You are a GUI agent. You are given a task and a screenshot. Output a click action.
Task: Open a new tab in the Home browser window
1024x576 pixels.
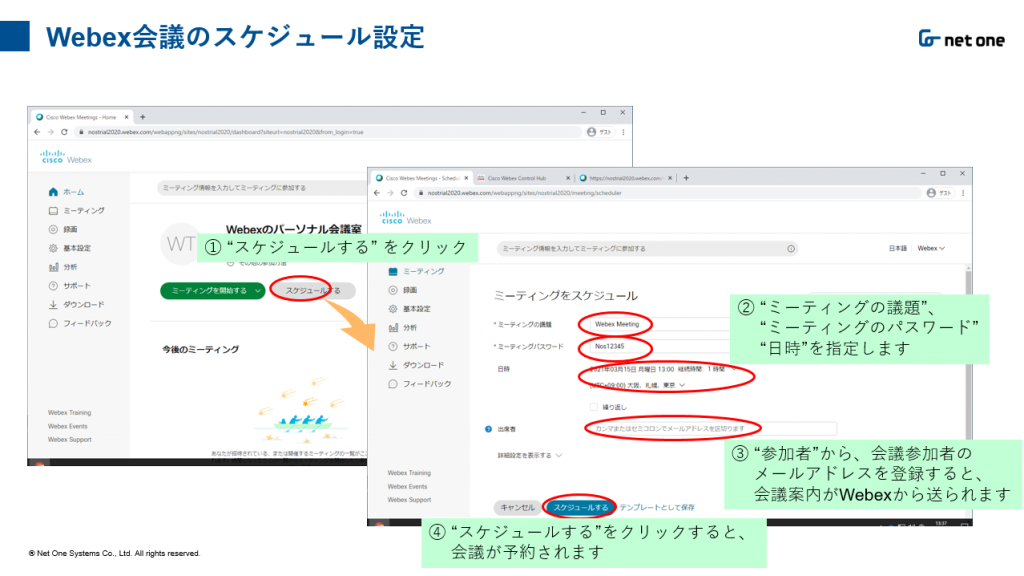(x=143, y=118)
